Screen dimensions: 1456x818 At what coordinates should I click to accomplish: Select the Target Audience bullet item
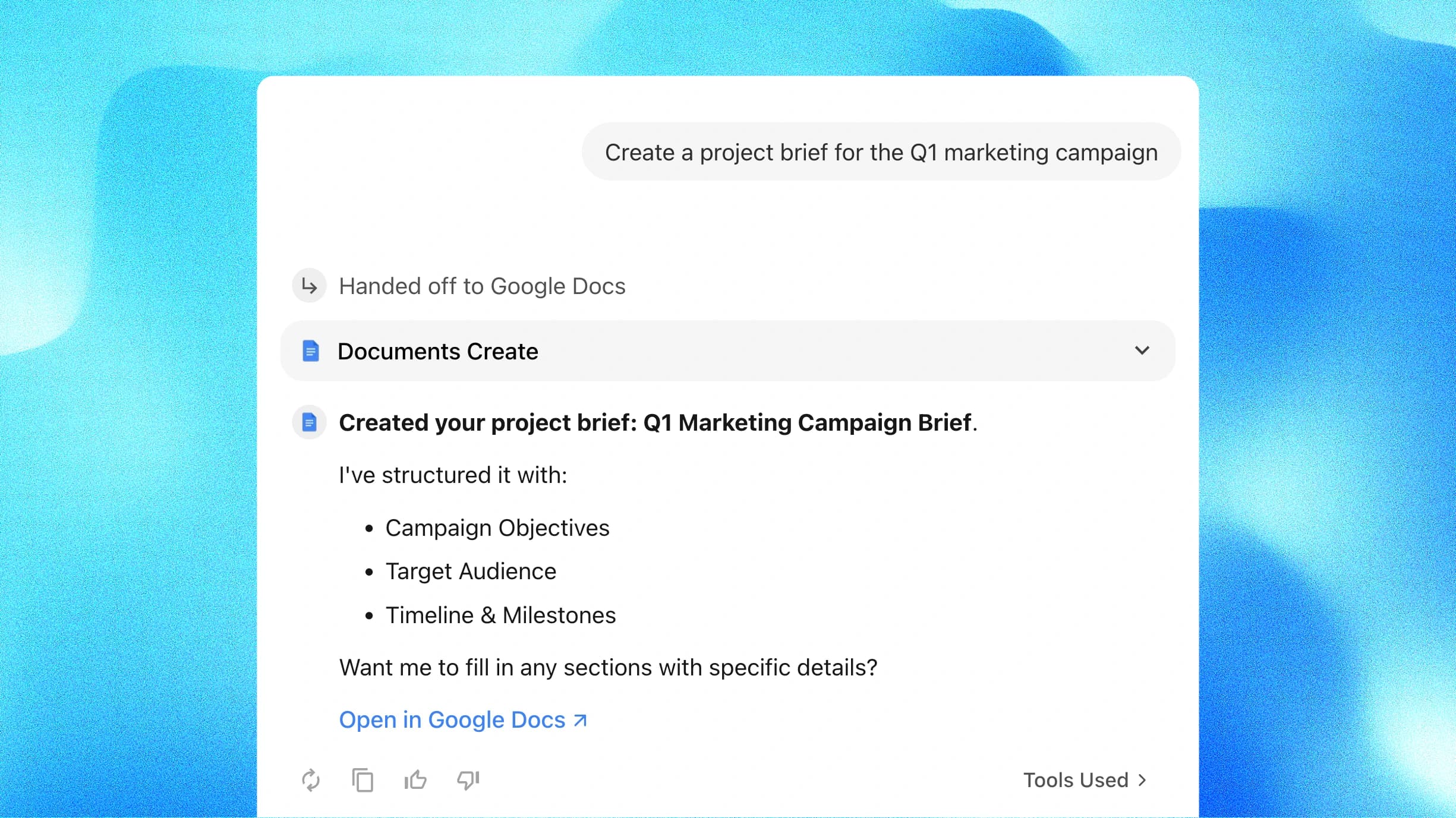coord(471,571)
